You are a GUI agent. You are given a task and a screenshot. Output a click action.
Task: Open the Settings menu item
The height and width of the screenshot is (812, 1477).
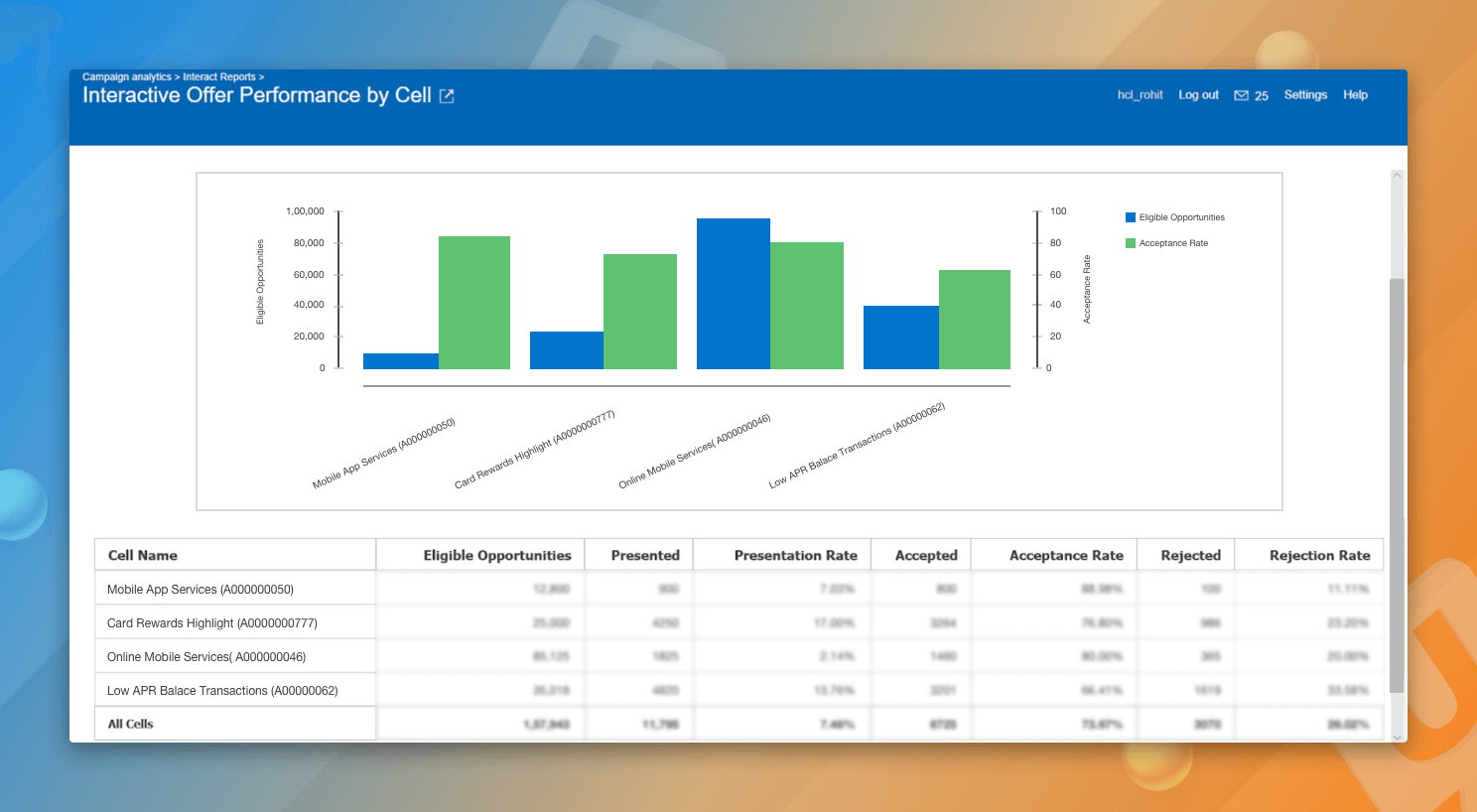[1304, 94]
